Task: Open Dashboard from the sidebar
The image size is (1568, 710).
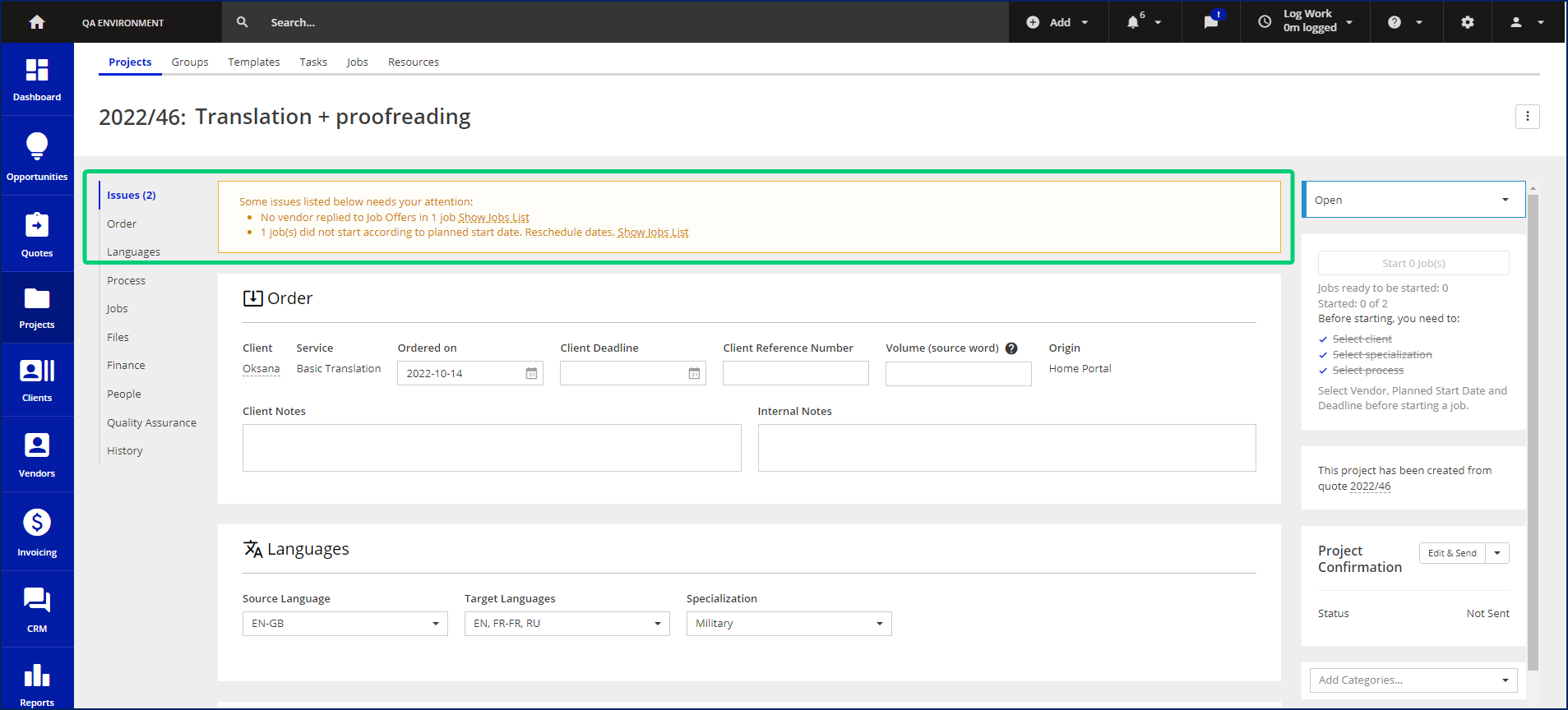Action: 37,80
